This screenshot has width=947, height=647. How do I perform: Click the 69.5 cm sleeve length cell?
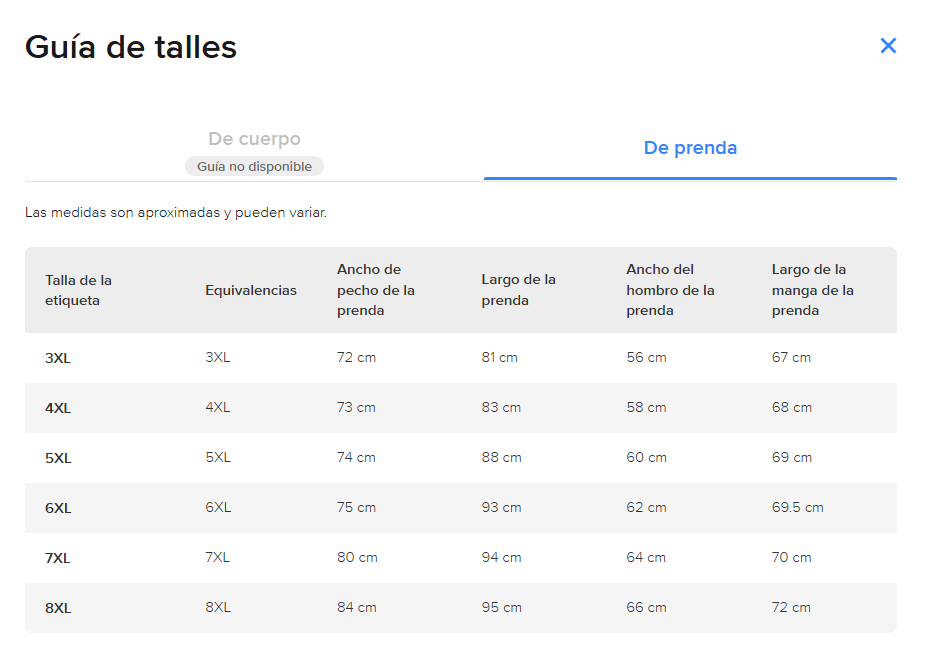coord(797,507)
